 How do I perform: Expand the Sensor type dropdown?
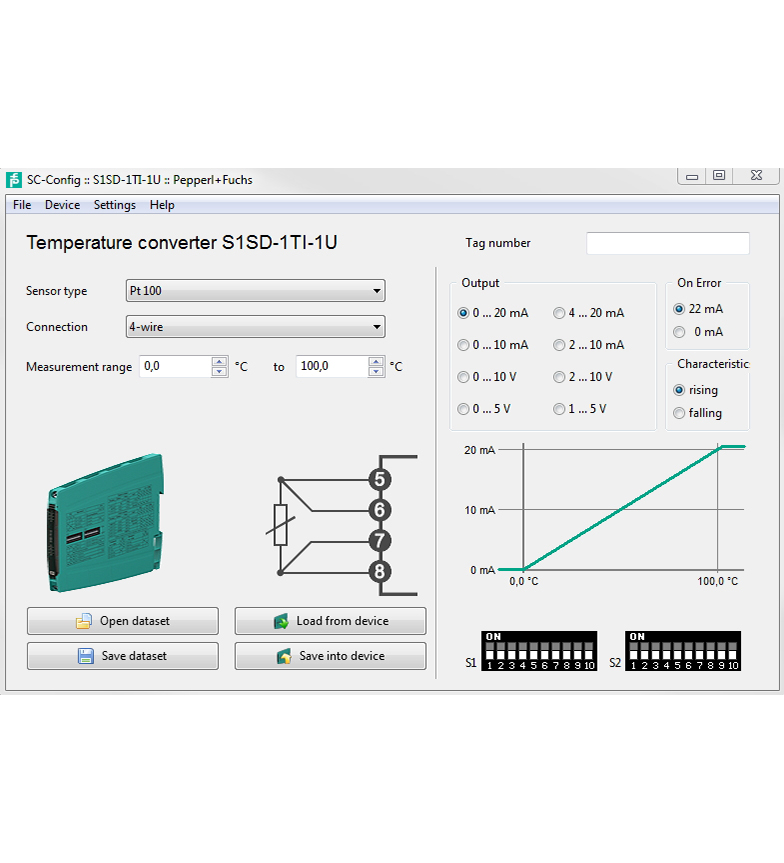click(376, 291)
